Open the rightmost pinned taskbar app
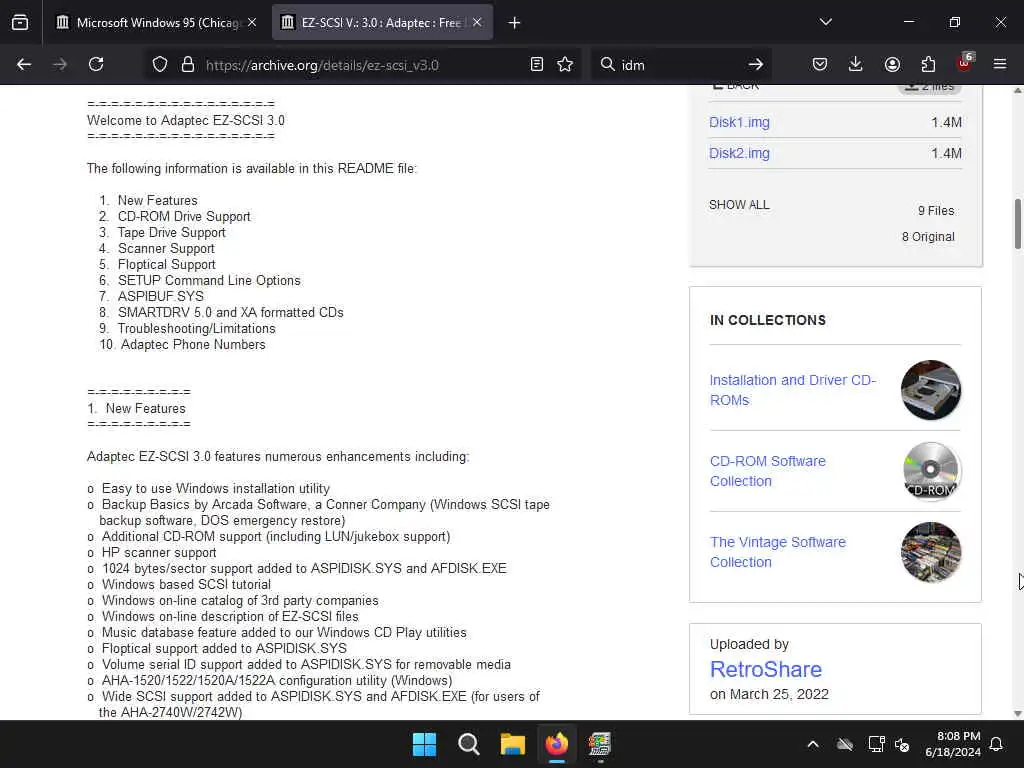Image resolution: width=1024 pixels, height=768 pixels. pyautogui.click(x=600, y=744)
